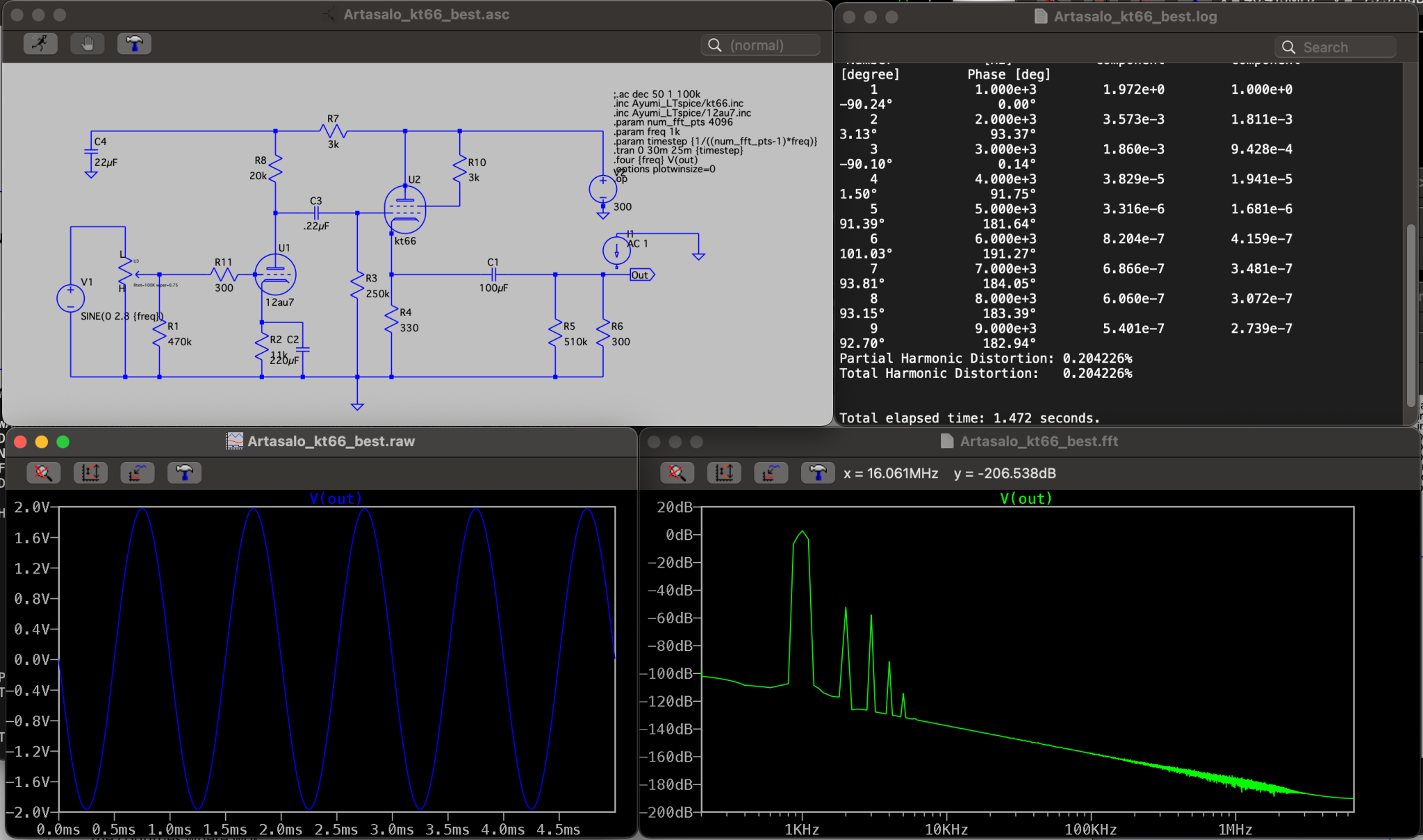
Task: Click the ".four {freq} V(out)" directive
Action: tap(655, 160)
